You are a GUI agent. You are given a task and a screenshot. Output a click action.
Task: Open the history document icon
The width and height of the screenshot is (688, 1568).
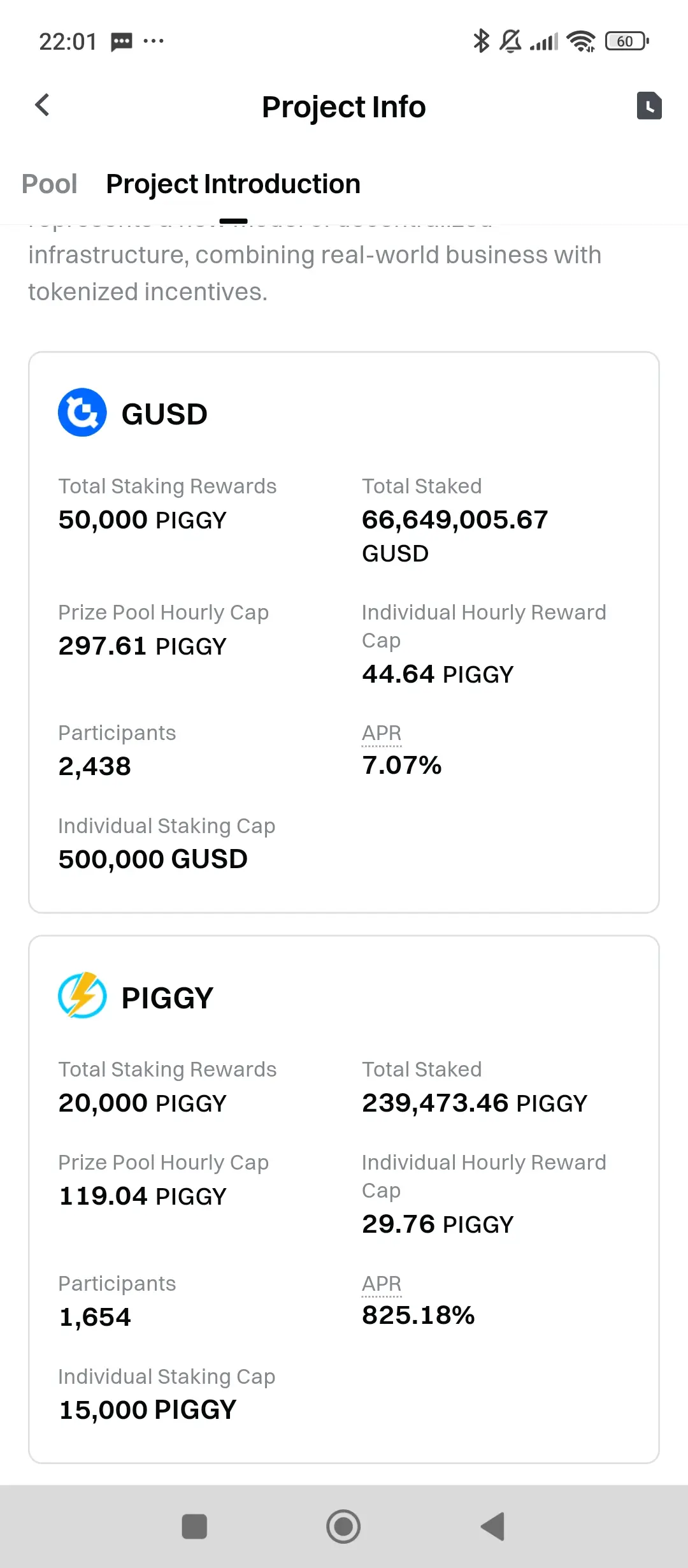[x=649, y=106]
